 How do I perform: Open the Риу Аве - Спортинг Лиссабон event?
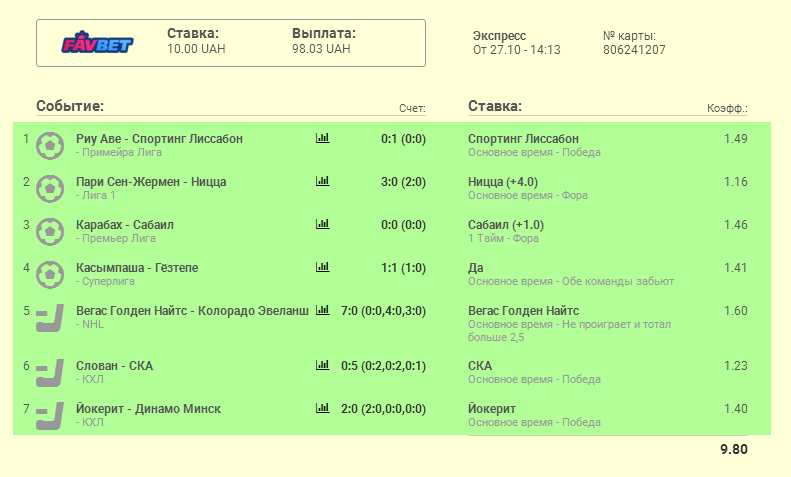point(159,138)
